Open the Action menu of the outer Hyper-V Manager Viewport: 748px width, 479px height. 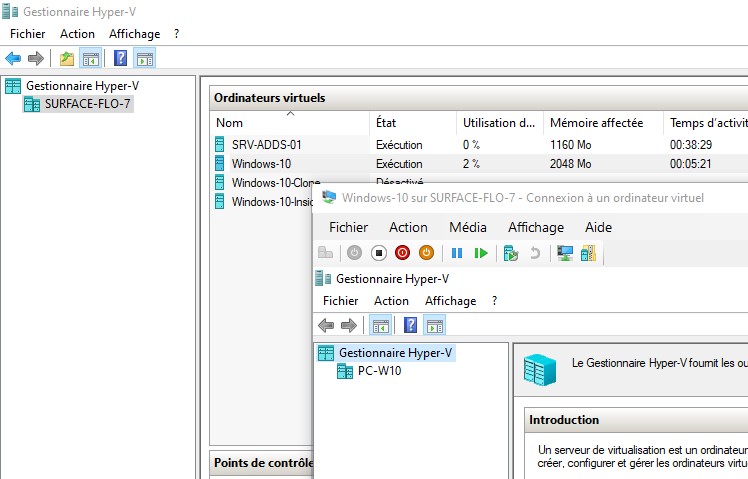click(x=77, y=34)
